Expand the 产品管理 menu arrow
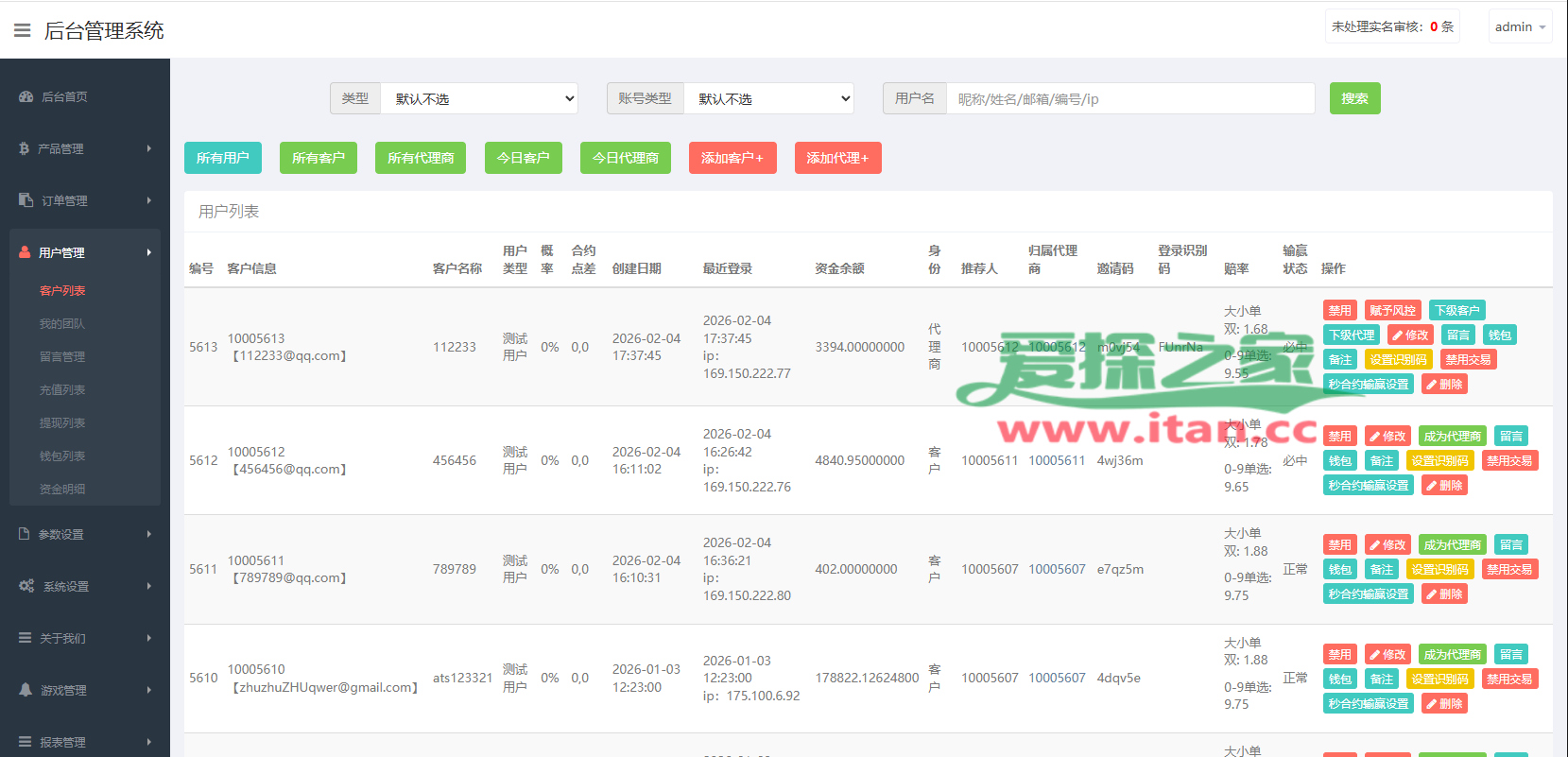Viewport: 1568px width, 757px height. click(x=149, y=148)
